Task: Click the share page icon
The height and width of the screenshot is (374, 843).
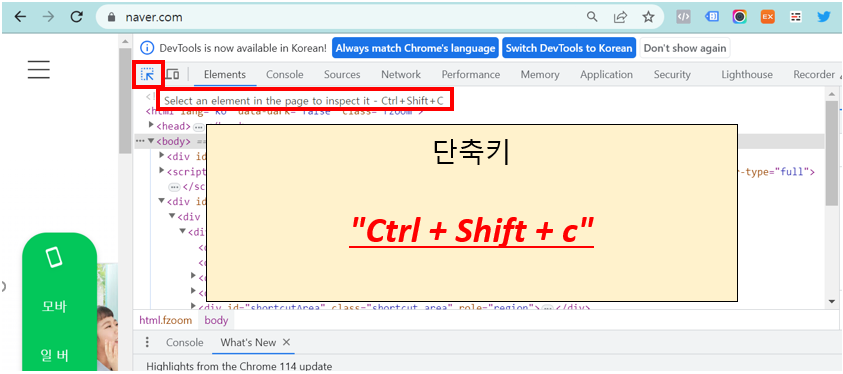Action: point(620,17)
